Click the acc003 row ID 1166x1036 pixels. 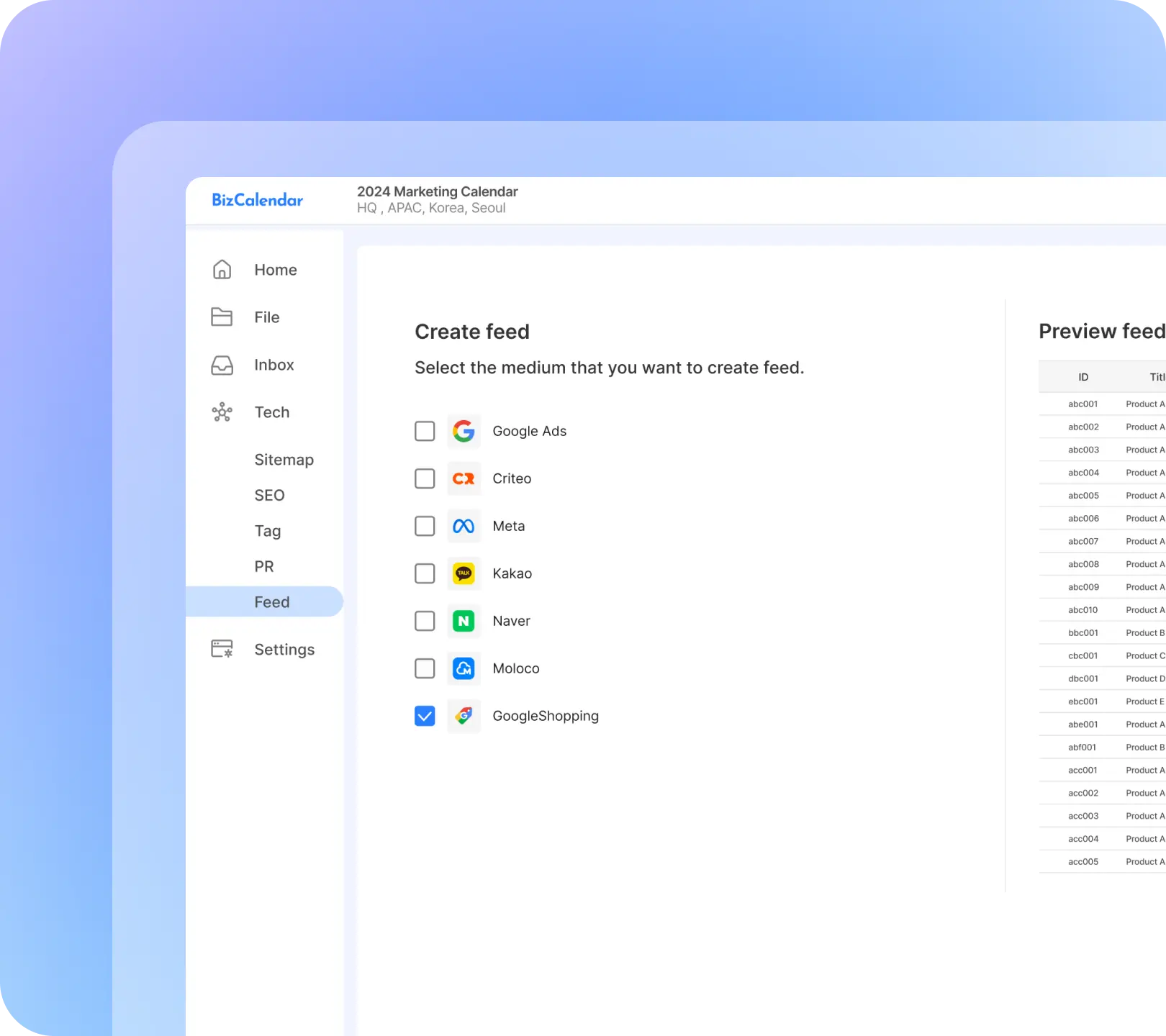coord(1083,816)
